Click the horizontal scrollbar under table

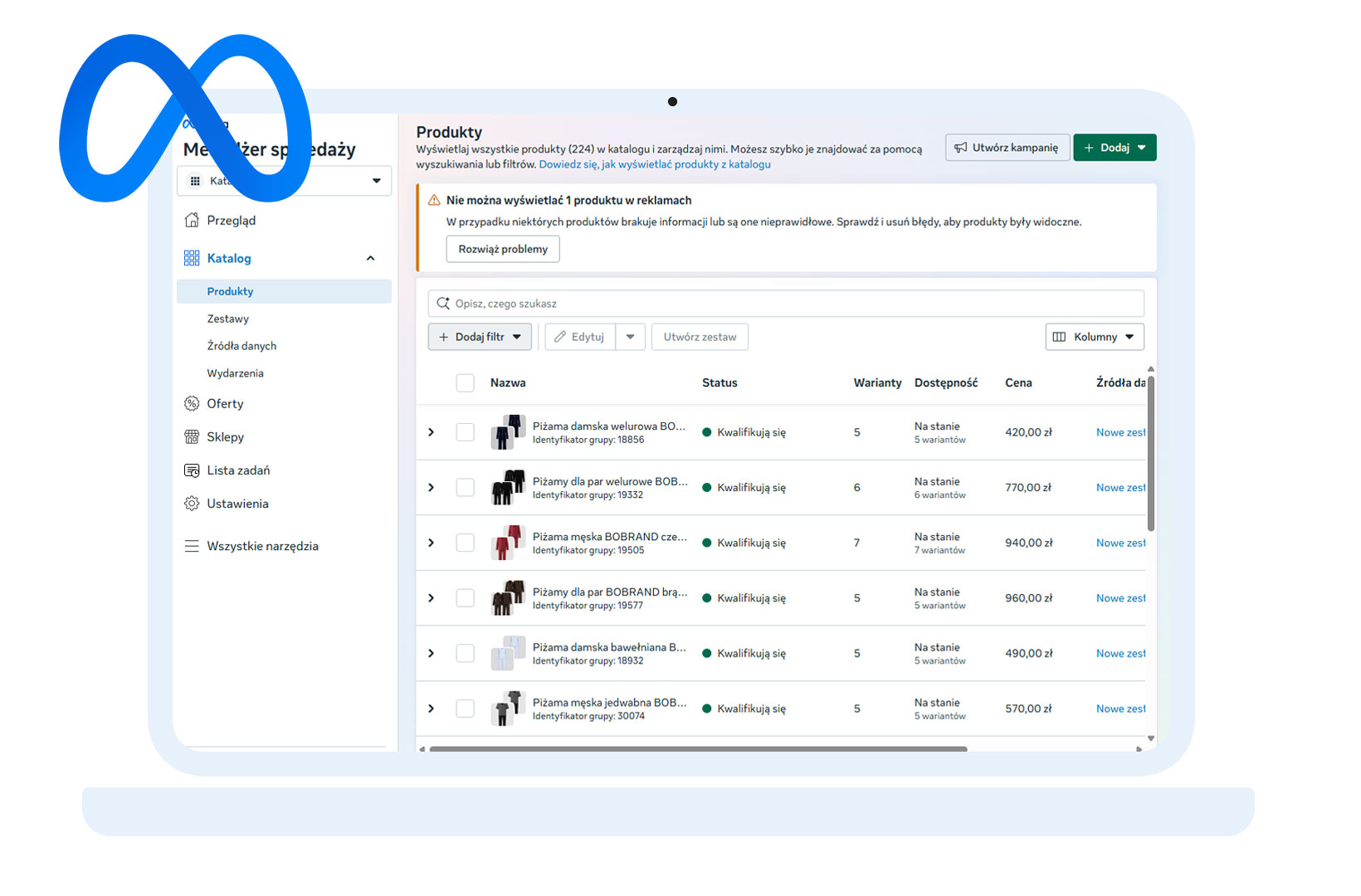698,749
